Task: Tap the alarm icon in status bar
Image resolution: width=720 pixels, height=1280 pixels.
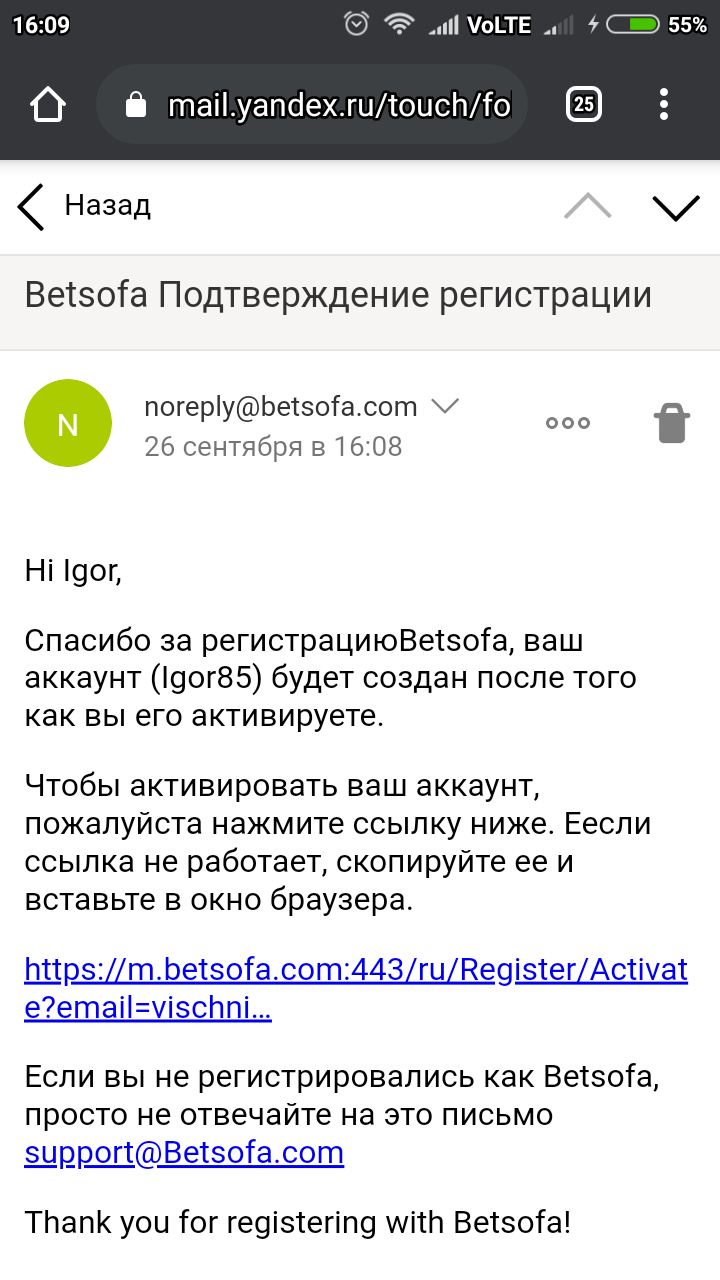Action: coord(356,25)
